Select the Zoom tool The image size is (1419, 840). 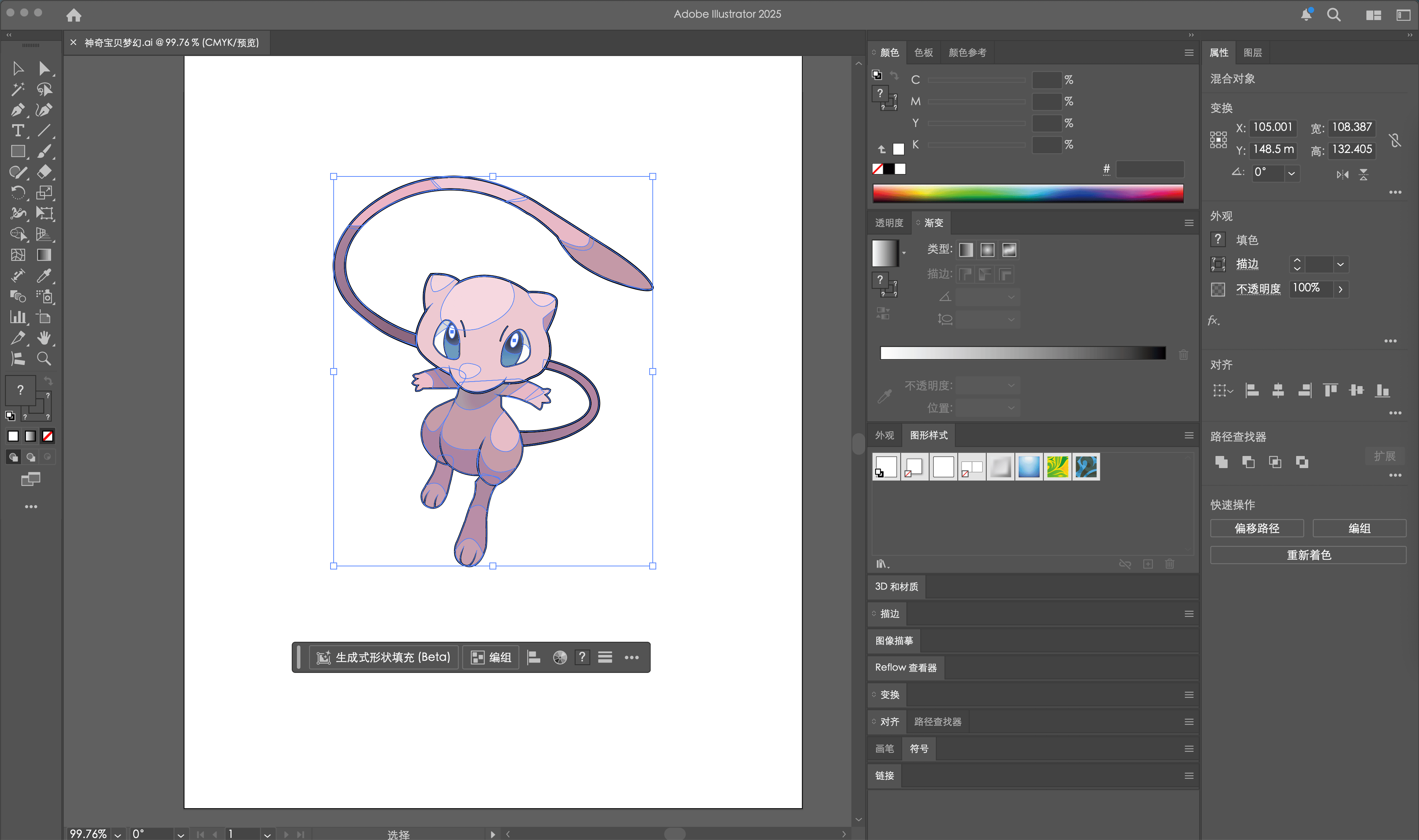pos(44,359)
